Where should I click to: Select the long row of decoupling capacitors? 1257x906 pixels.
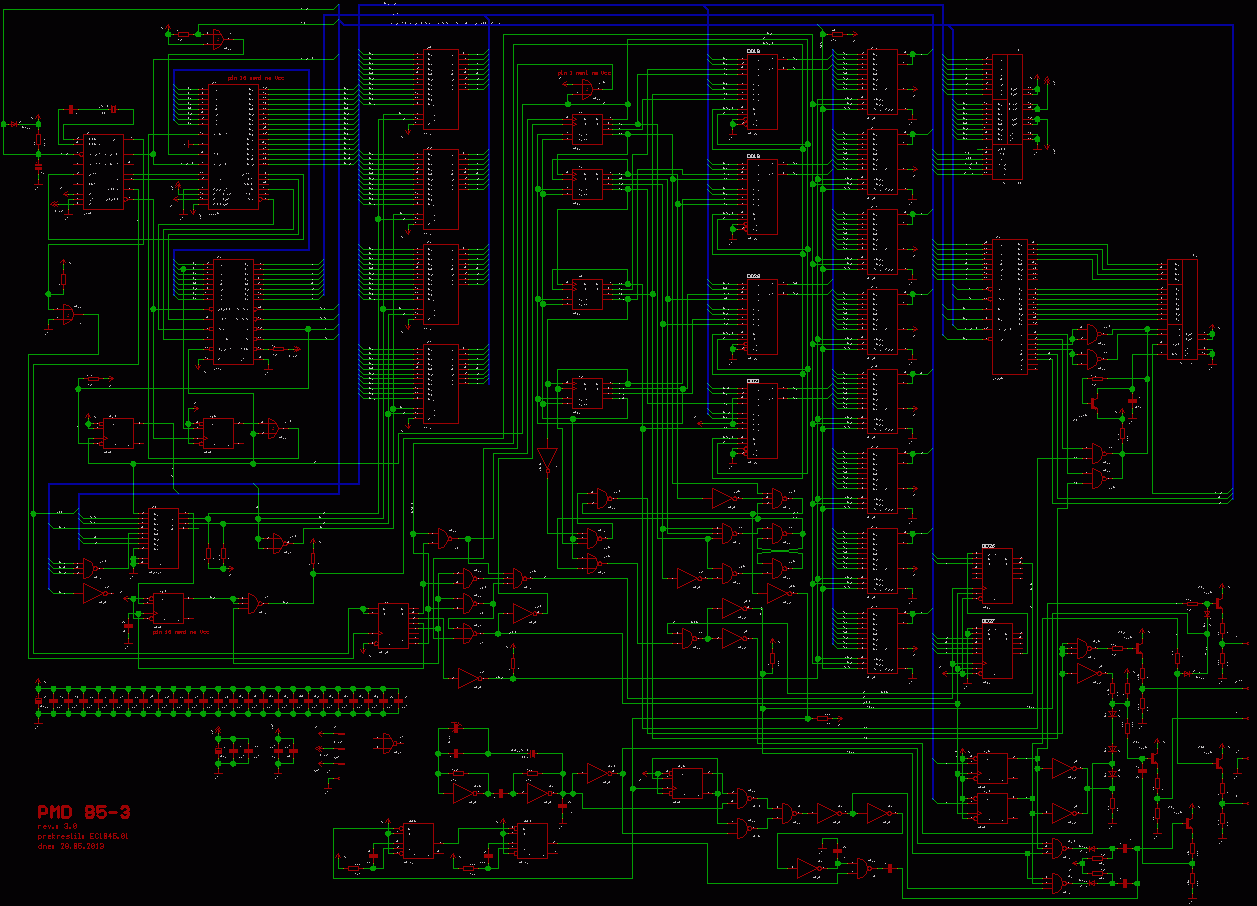(x=218, y=701)
